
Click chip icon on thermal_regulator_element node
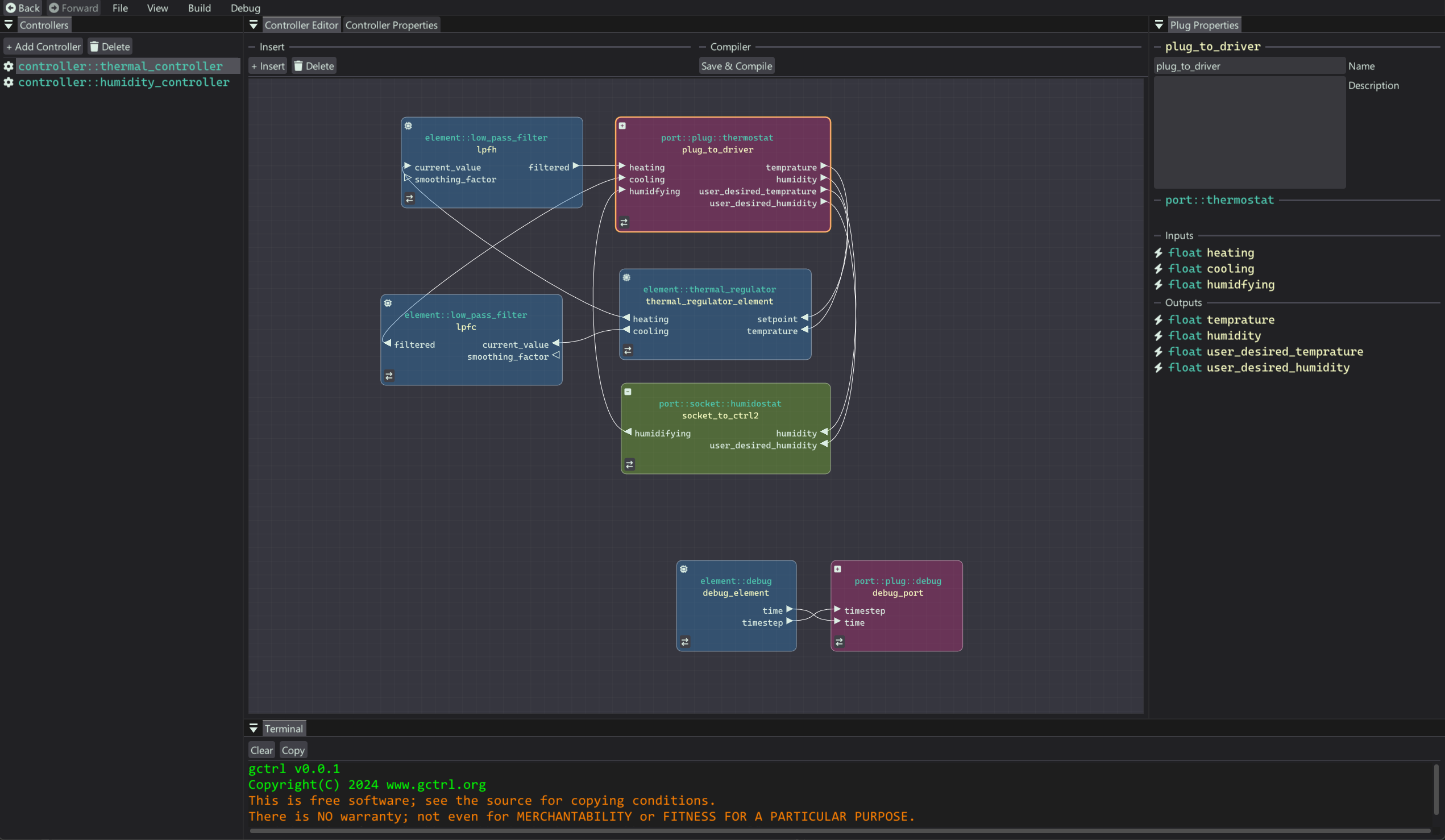627,277
